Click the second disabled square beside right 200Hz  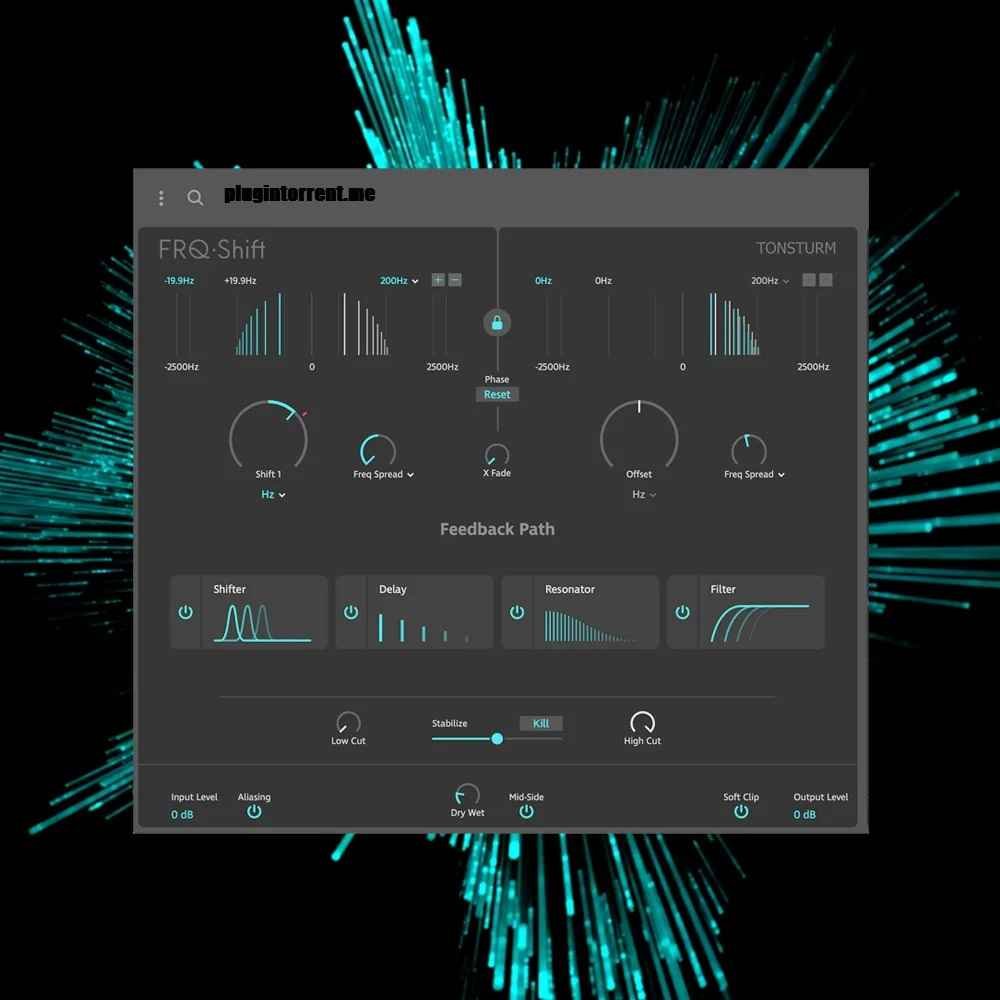(825, 280)
